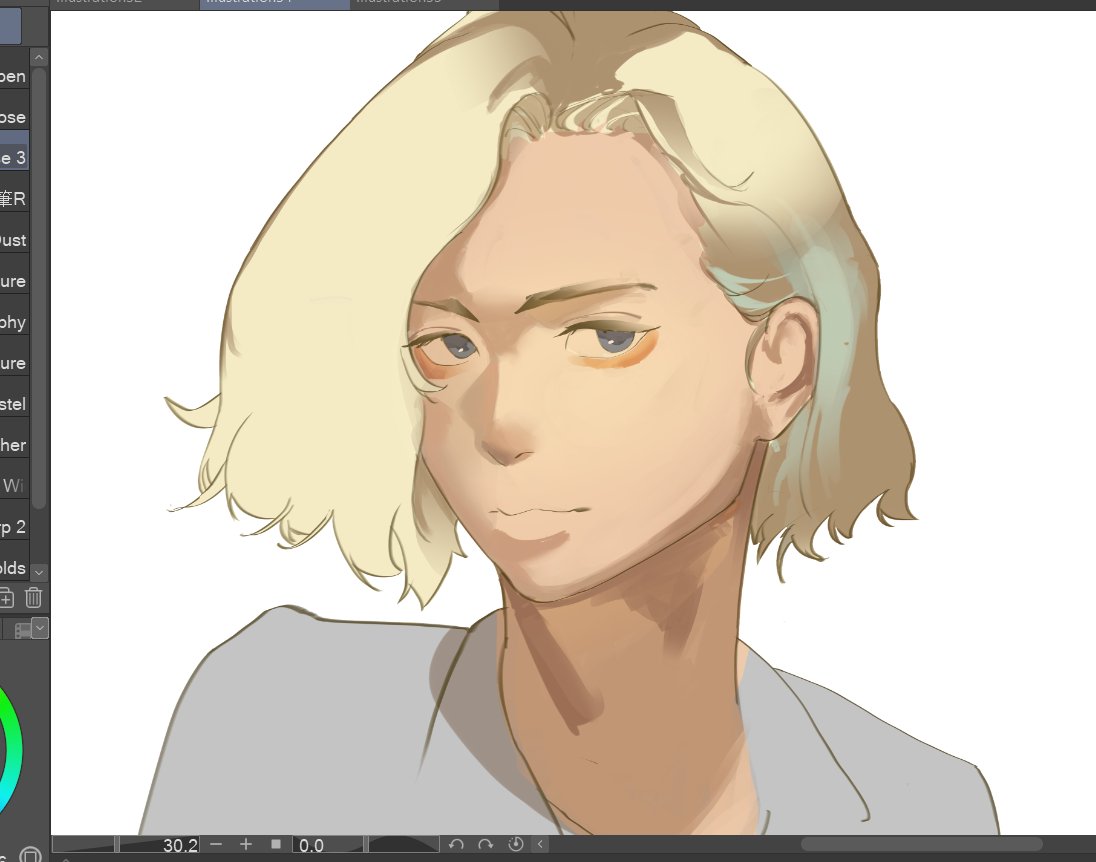Click the canvas horizontal scrollbar
The image size is (1096, 862).
coord(921,845)
